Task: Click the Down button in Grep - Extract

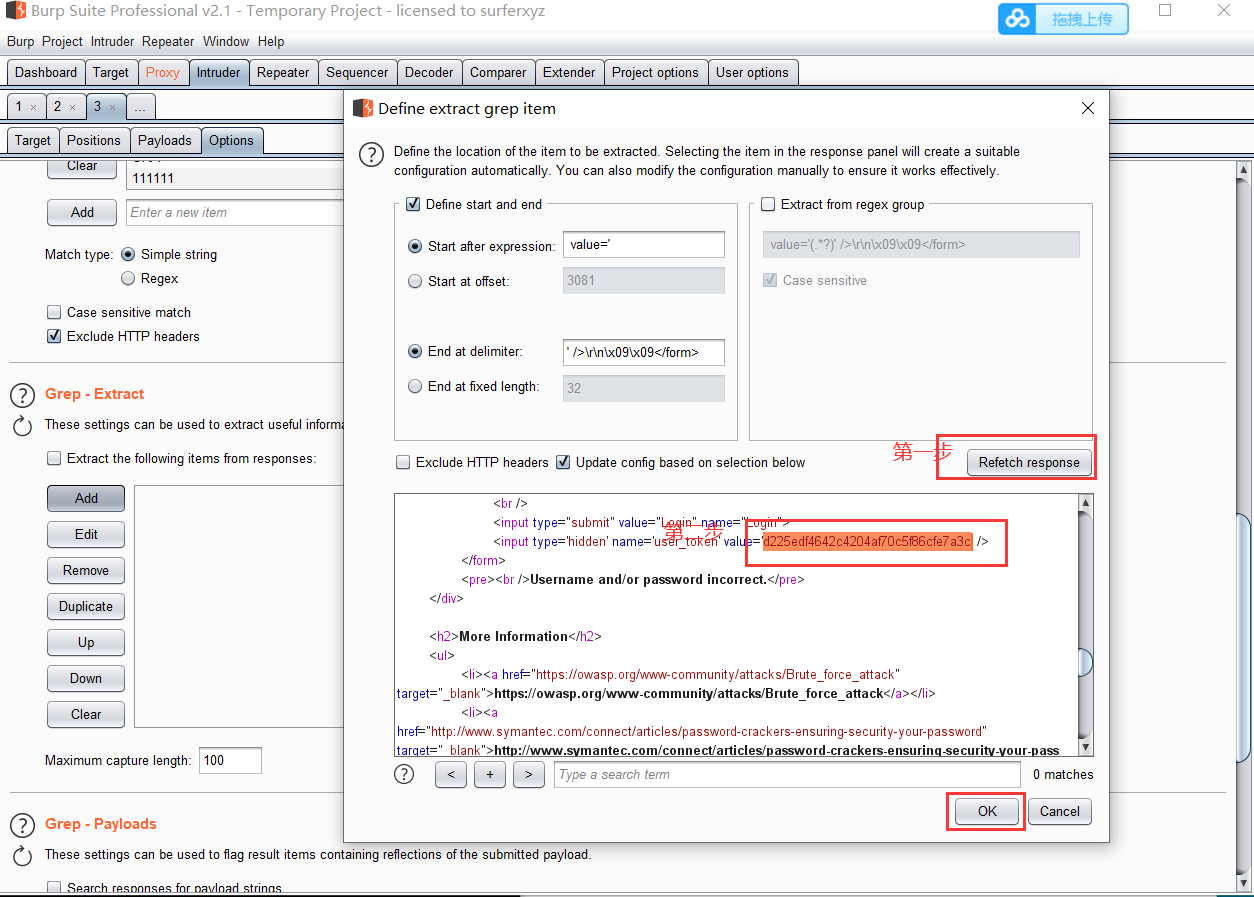Action: (x=86, y=679)
